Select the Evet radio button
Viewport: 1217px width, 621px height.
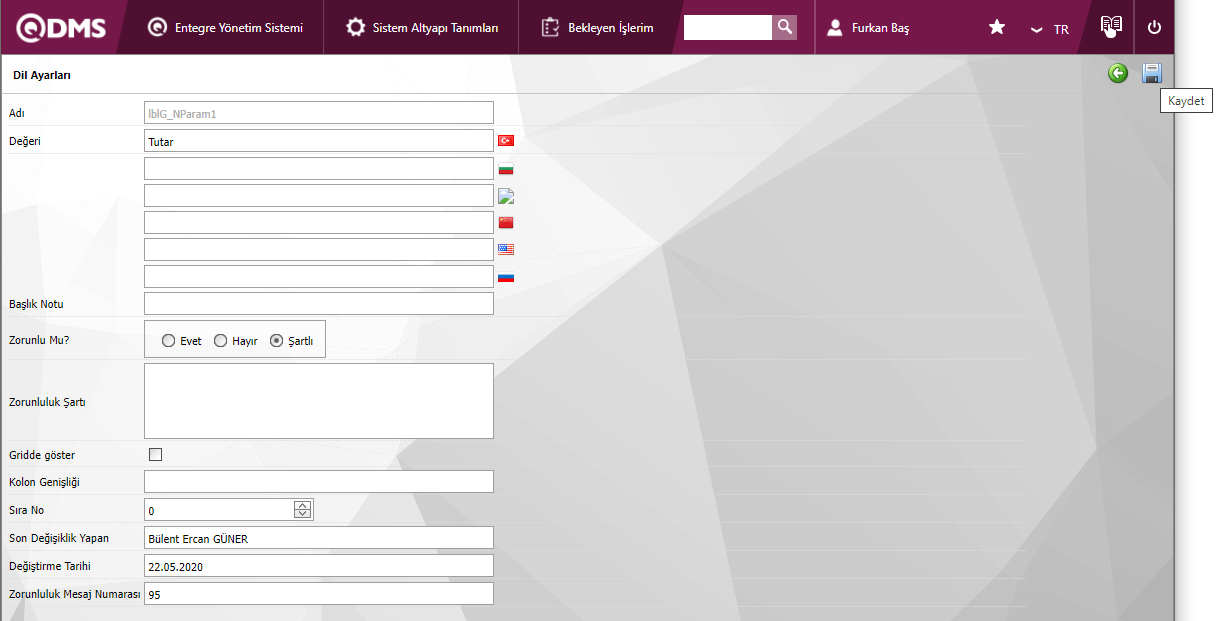168,341
